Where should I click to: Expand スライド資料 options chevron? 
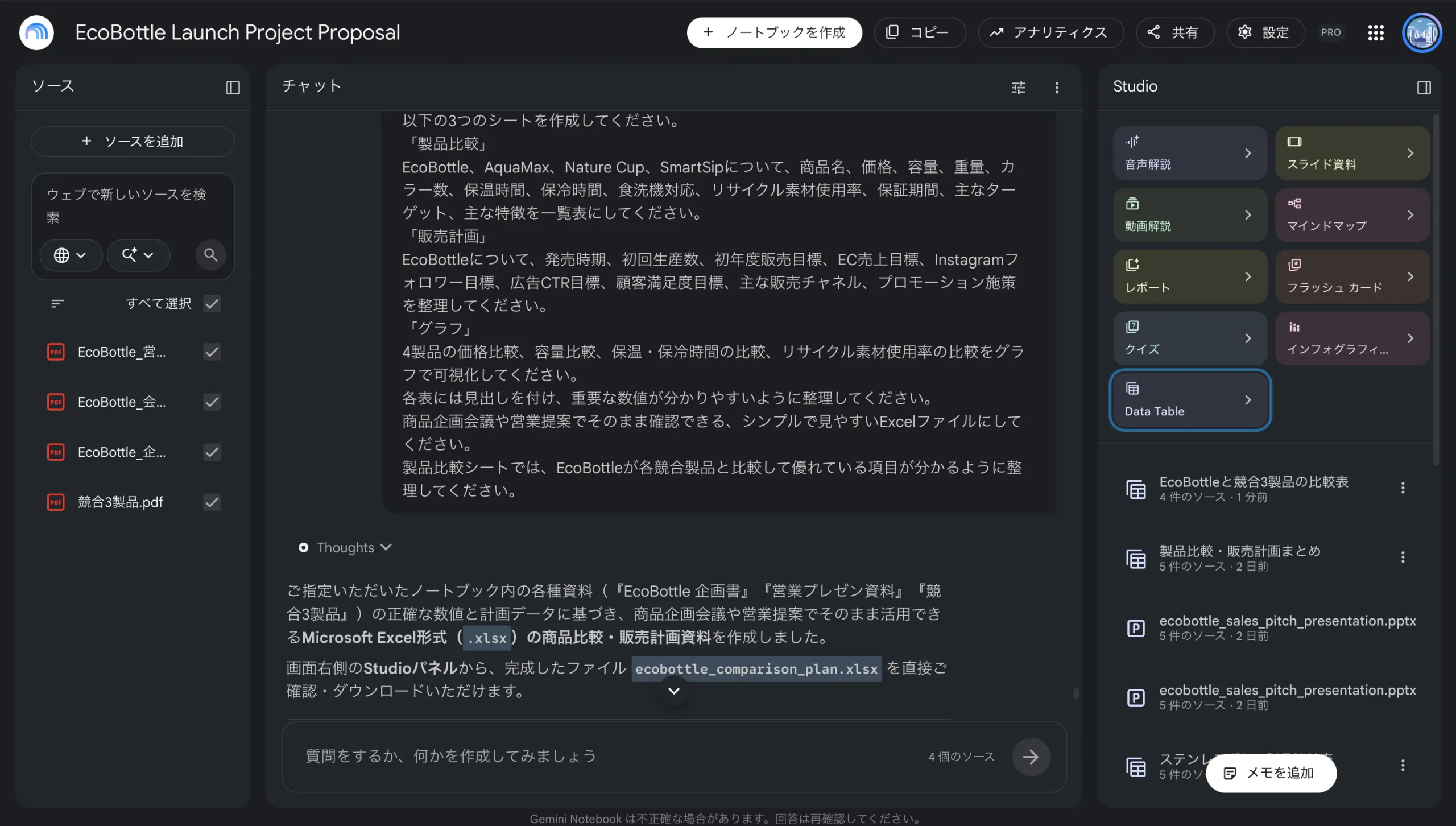(1410, 153)
